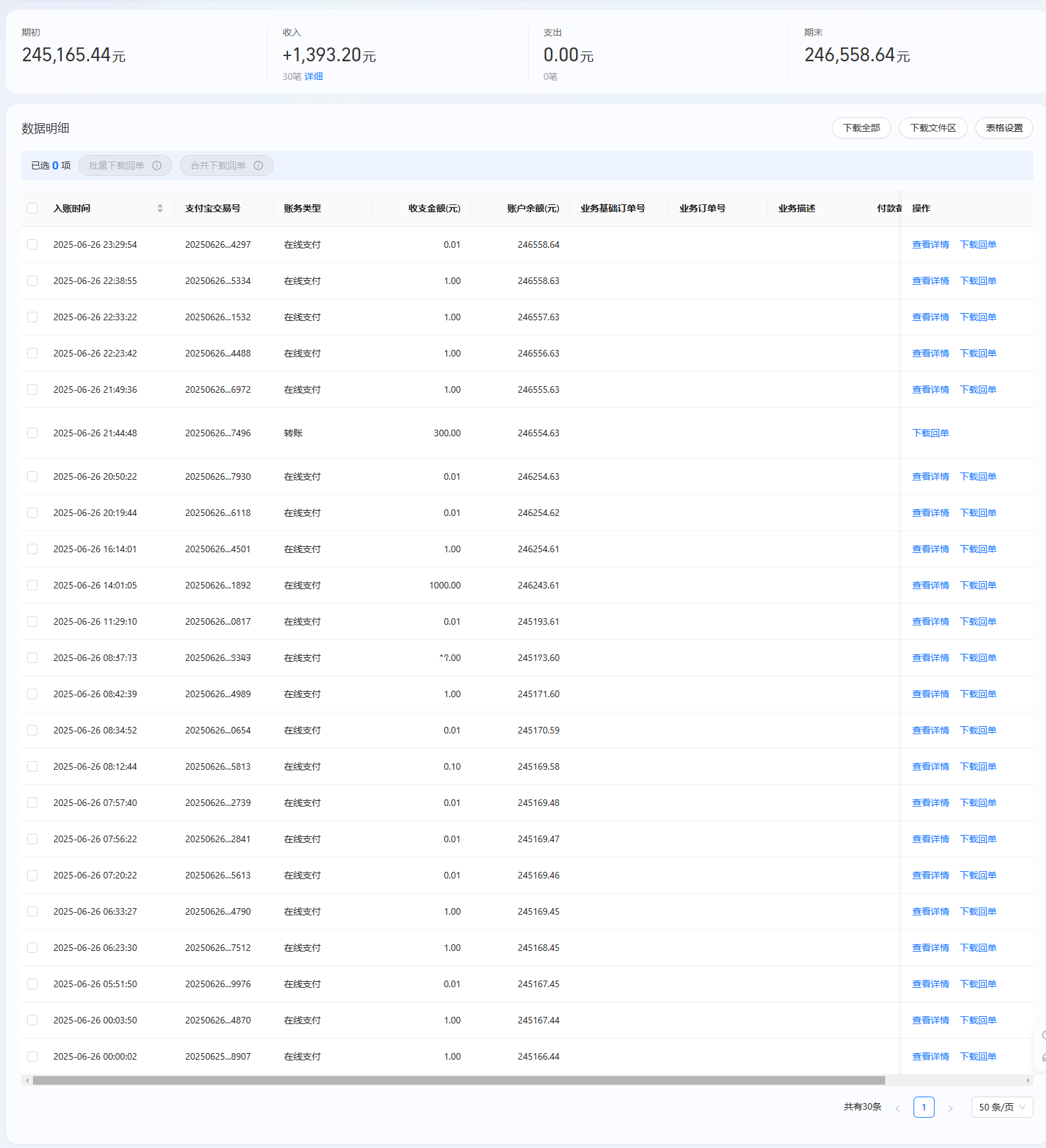Click timestamp 2025-06-26 16:14:01
This screenshot has width=1046, height=1148.
[95, 549]
